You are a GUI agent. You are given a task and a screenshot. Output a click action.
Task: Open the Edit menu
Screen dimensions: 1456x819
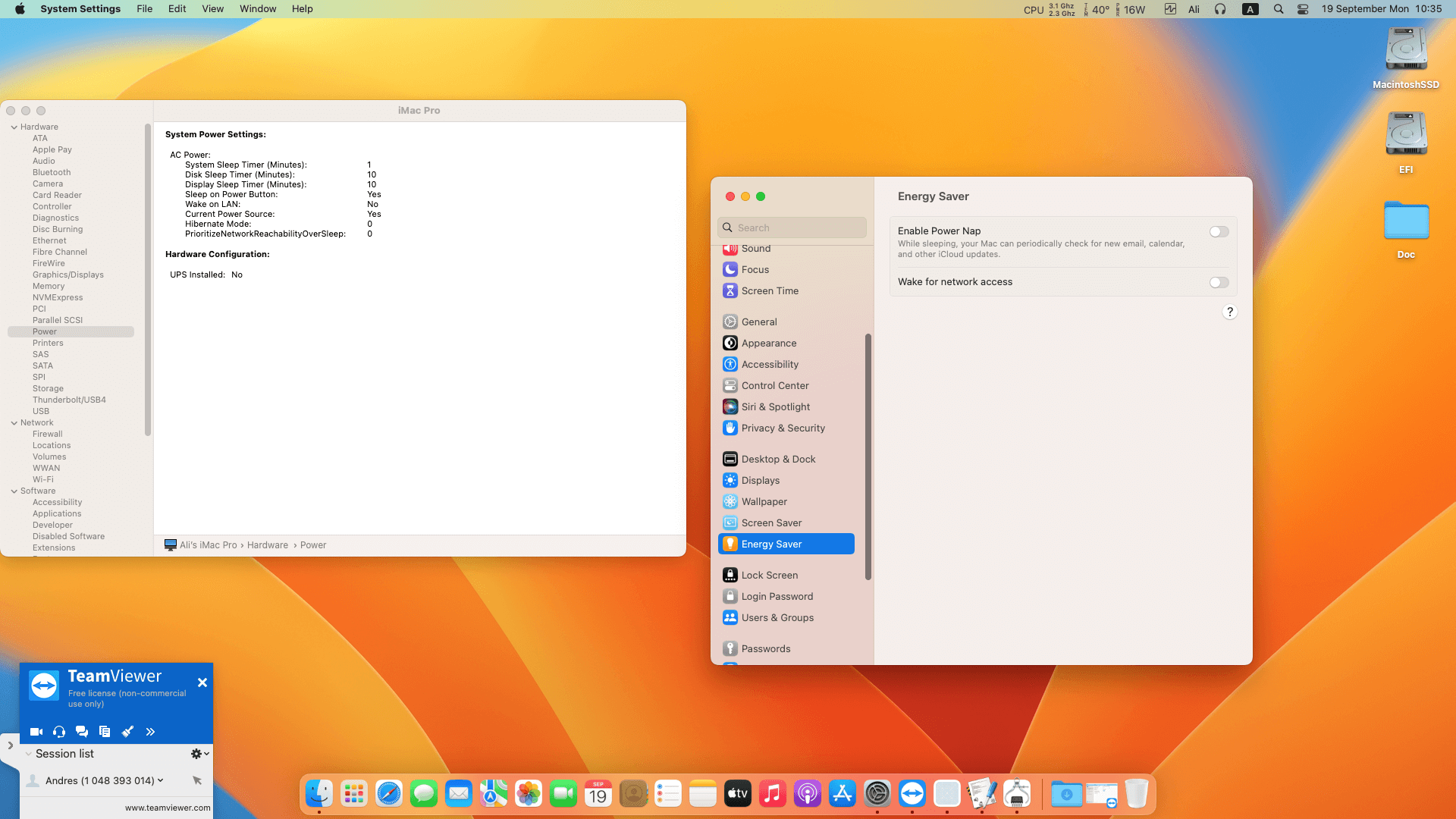(x=177, y=9)
